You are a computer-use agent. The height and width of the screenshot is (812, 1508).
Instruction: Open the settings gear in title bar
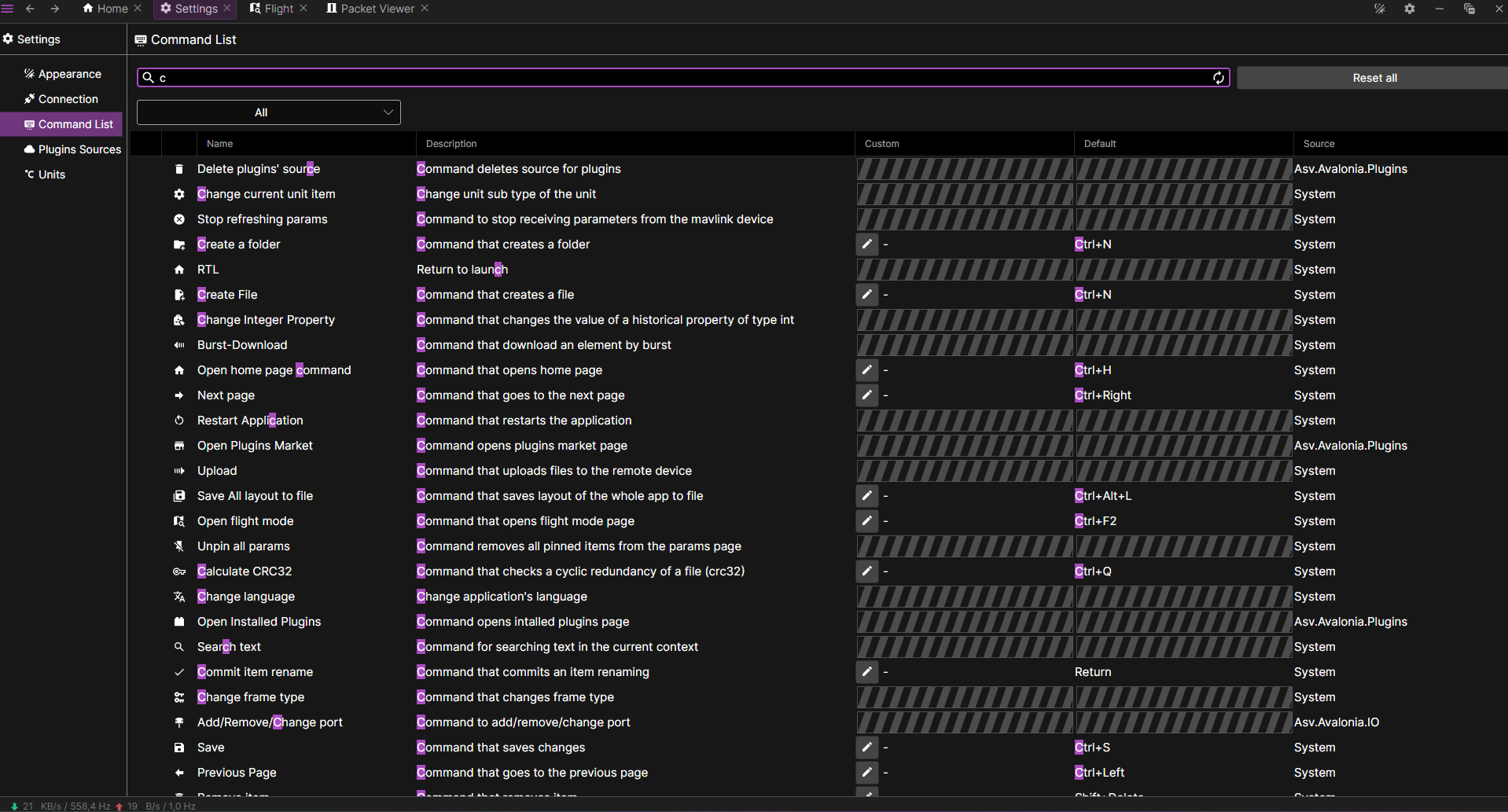1410,9
